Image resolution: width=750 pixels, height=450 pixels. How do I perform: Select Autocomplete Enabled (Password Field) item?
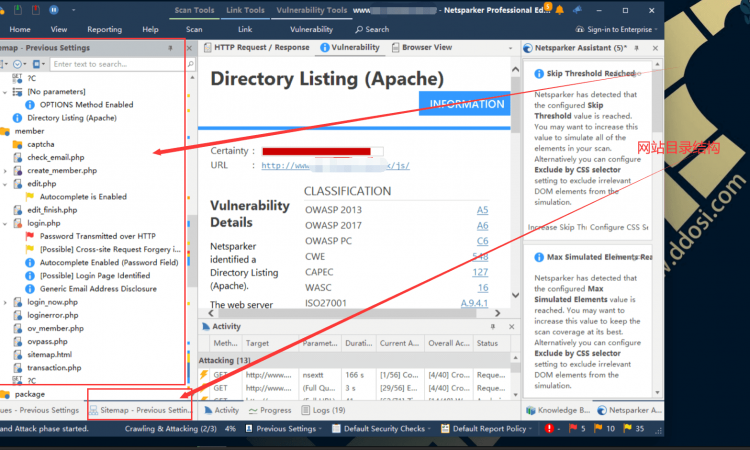coord(109,262)
